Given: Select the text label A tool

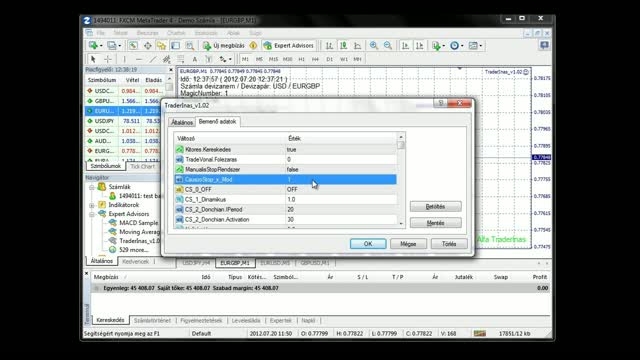Looking at the screenshot, I should 195,59.
